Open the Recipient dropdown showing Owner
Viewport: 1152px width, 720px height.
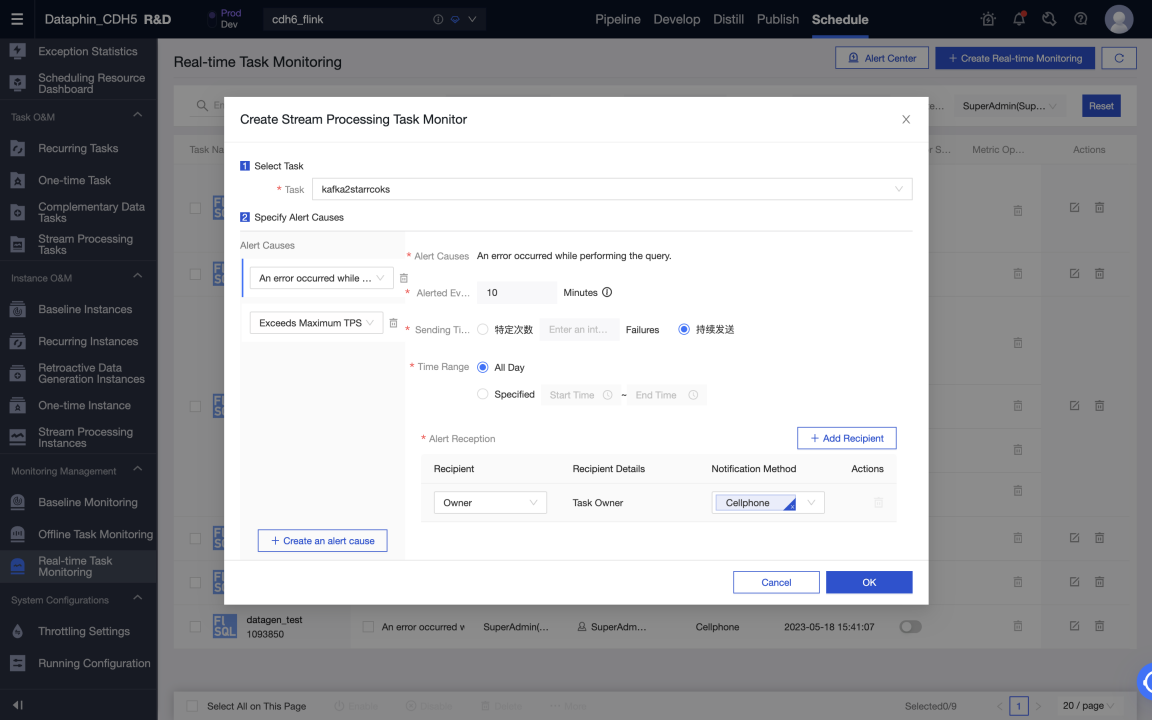(490, 504)
